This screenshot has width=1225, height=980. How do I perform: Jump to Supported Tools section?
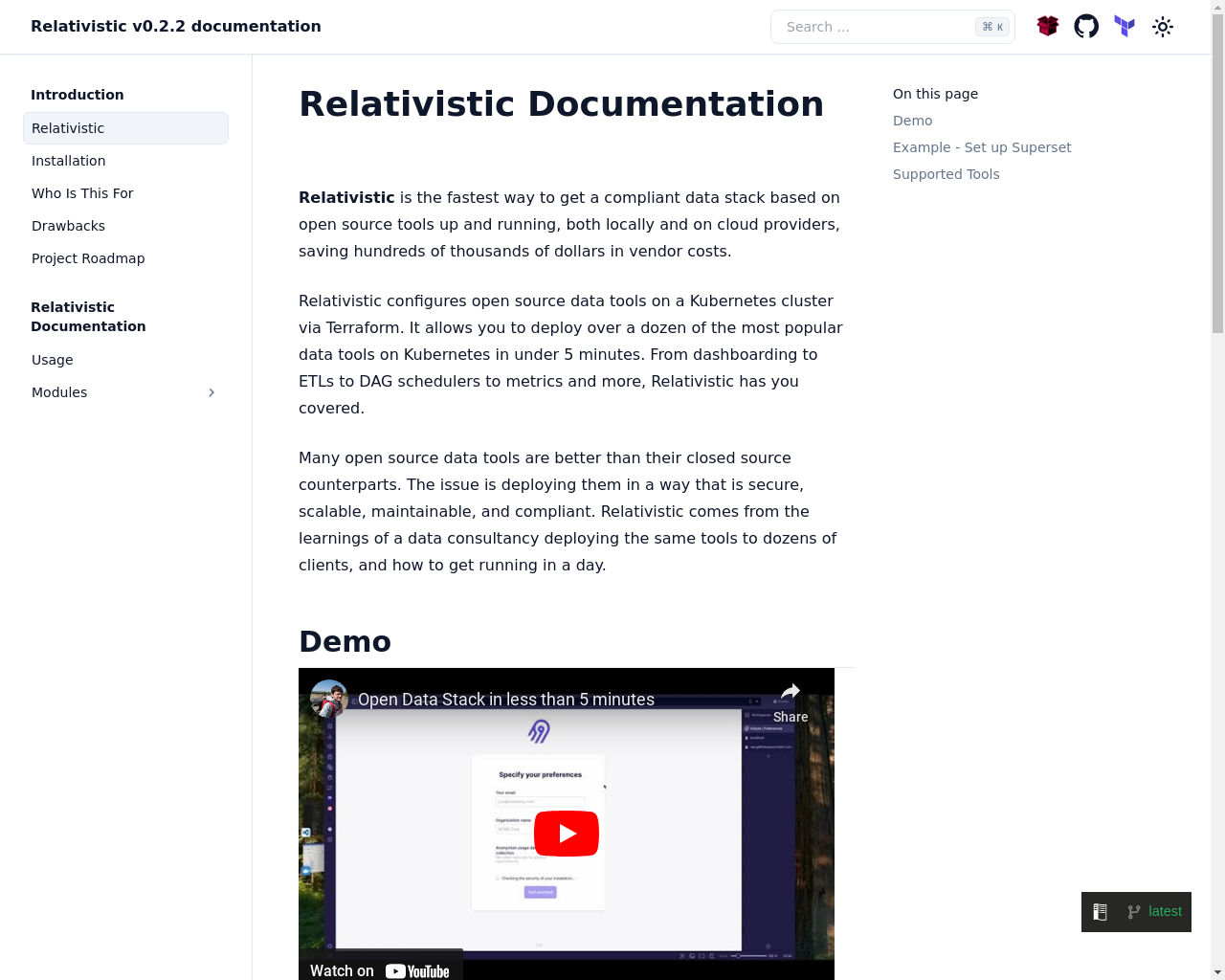(946, 174)
